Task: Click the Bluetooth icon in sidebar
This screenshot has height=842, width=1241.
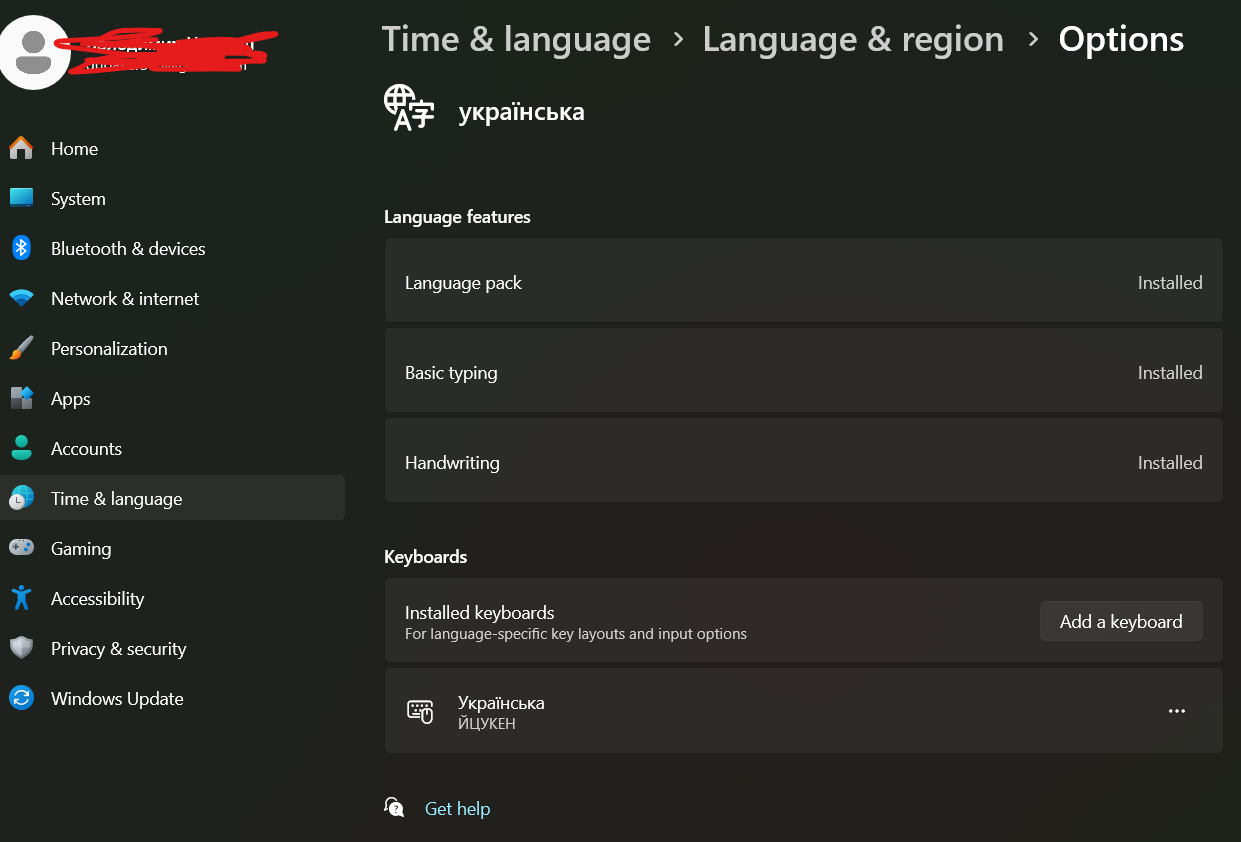Action: click(21, 248)
